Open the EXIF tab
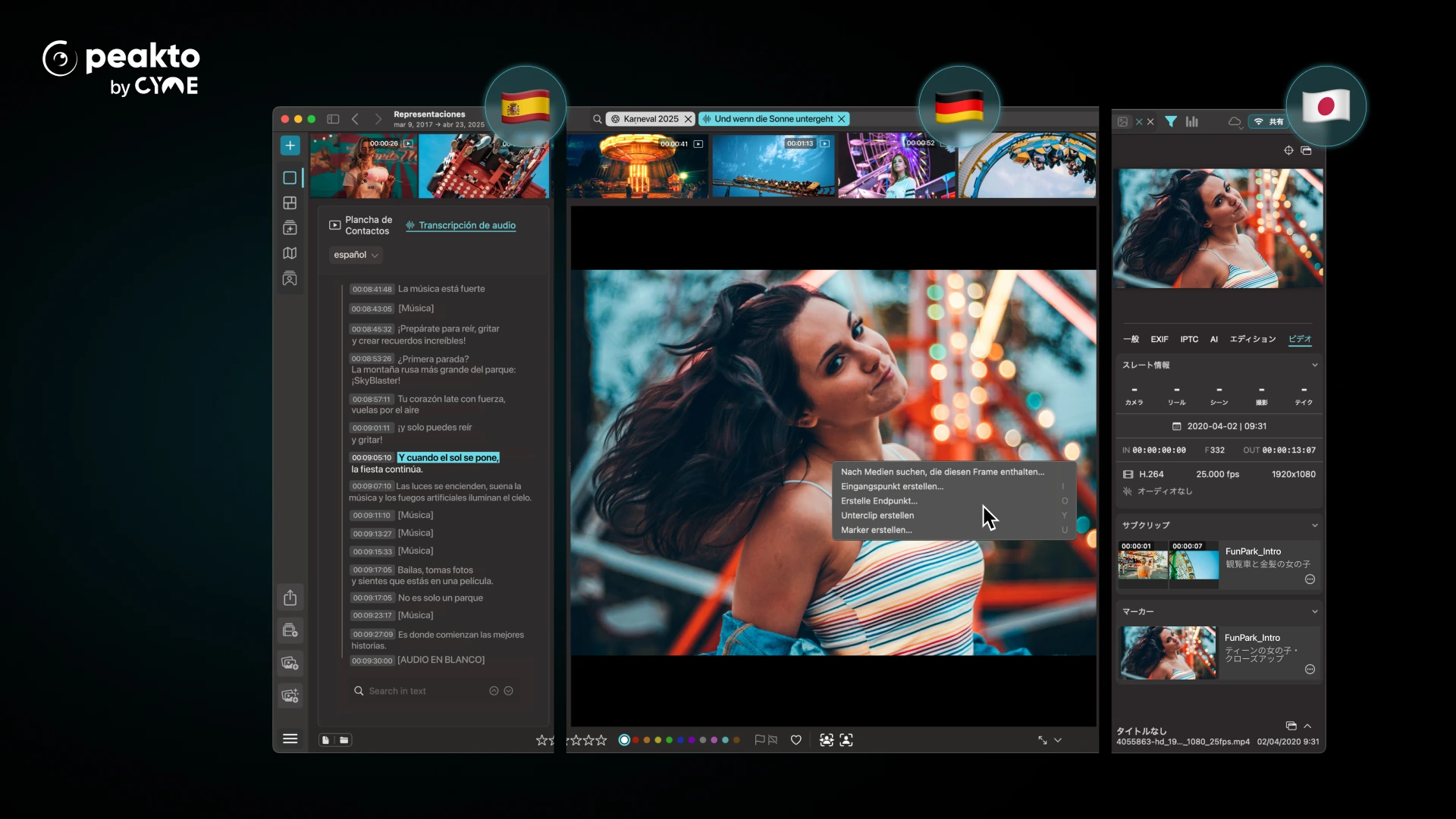1456x819 pixels. click(x=1159, y=339)
